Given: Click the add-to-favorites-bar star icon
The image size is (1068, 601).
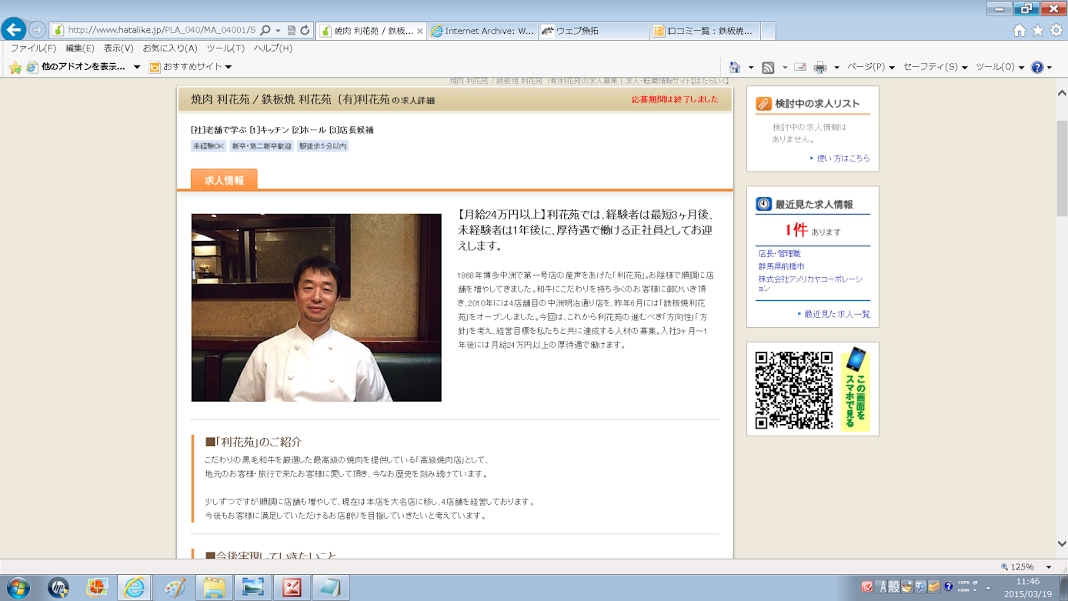Looking at the screenshot, I should pos(15,67).
